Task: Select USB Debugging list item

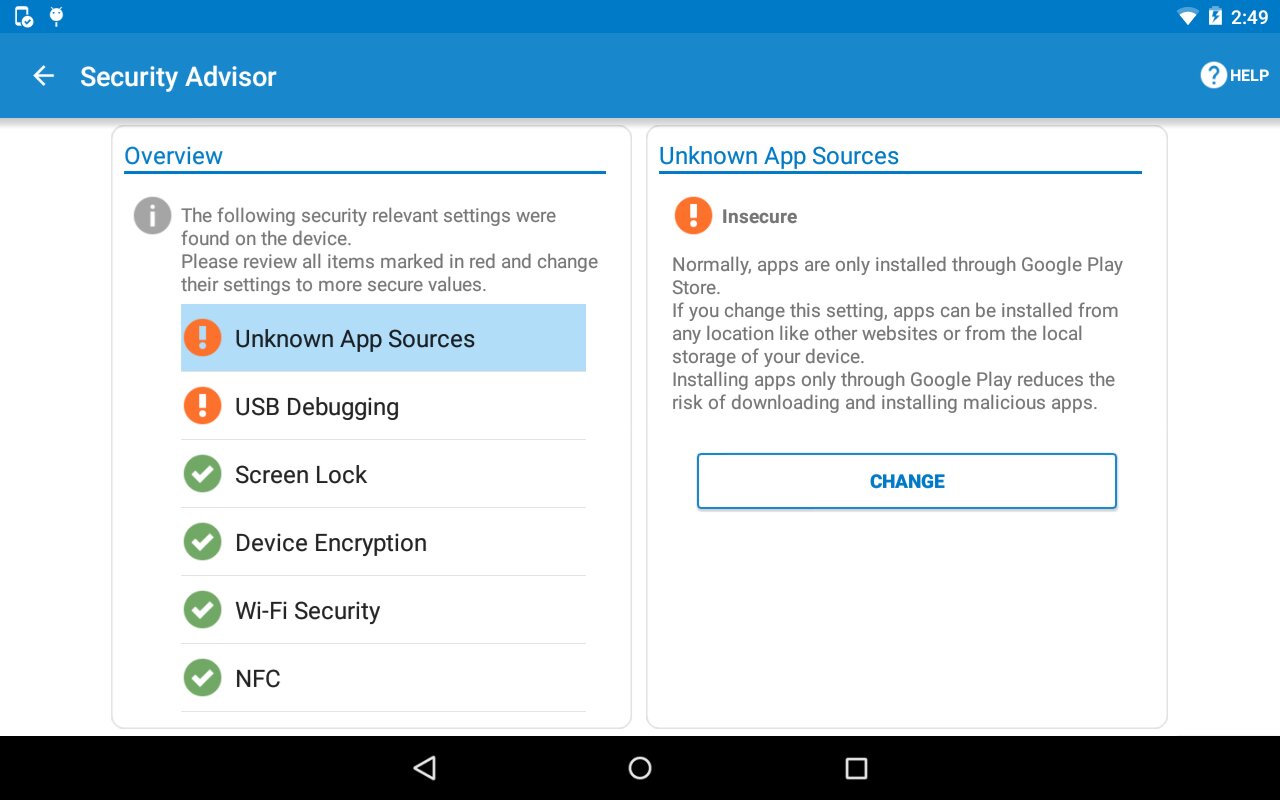Action: tap(383, 406)
